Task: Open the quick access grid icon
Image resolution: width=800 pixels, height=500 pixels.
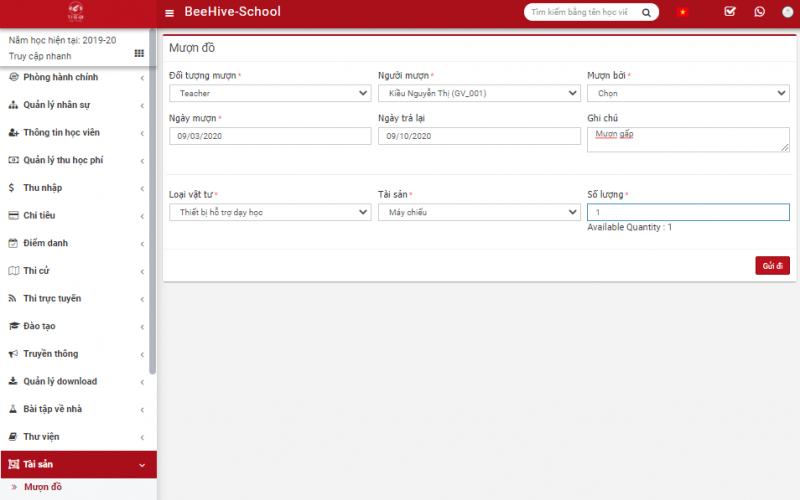Action: click(x=139, y=53)
